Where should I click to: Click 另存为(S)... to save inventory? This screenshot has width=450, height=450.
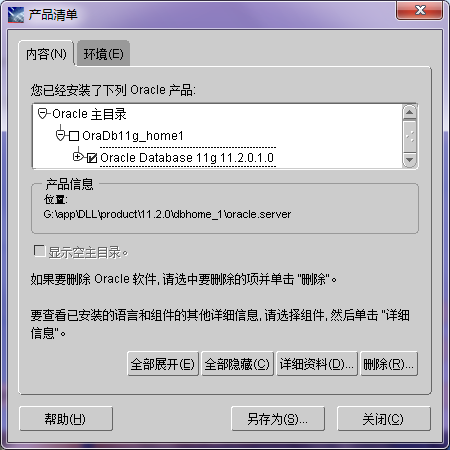278,419
